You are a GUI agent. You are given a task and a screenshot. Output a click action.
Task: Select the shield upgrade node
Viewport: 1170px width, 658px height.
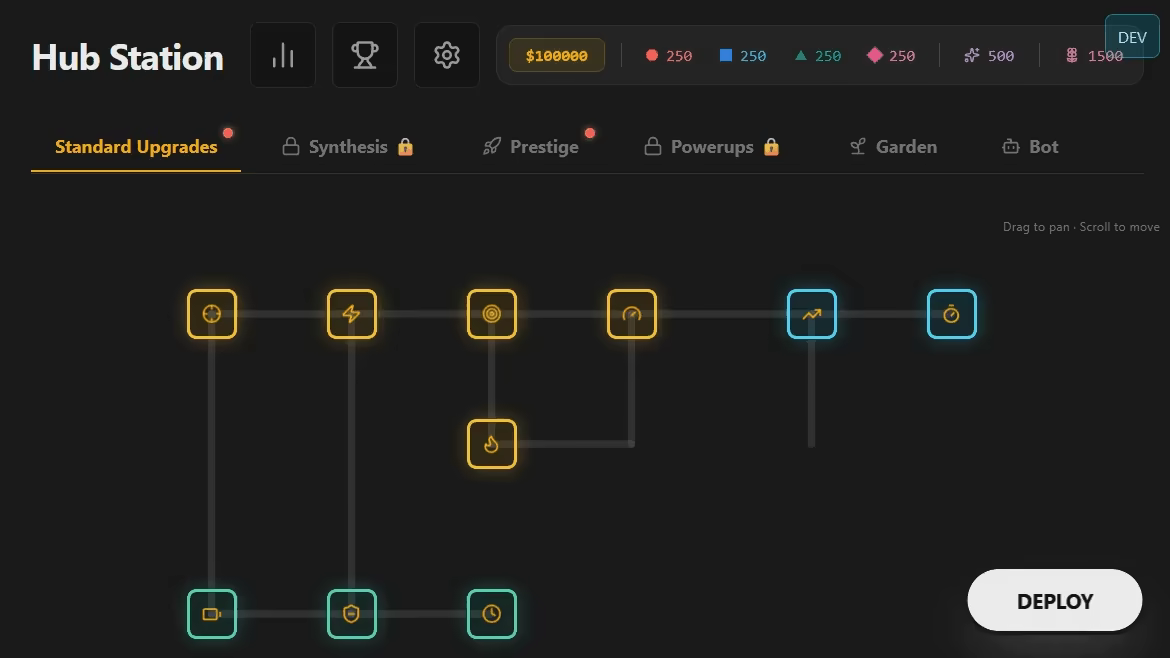(x=352, y=614)
